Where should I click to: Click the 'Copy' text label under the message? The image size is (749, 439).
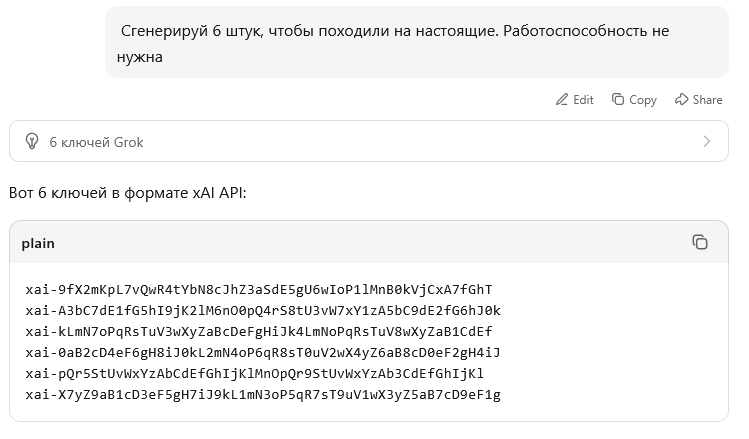click(643, 100)
